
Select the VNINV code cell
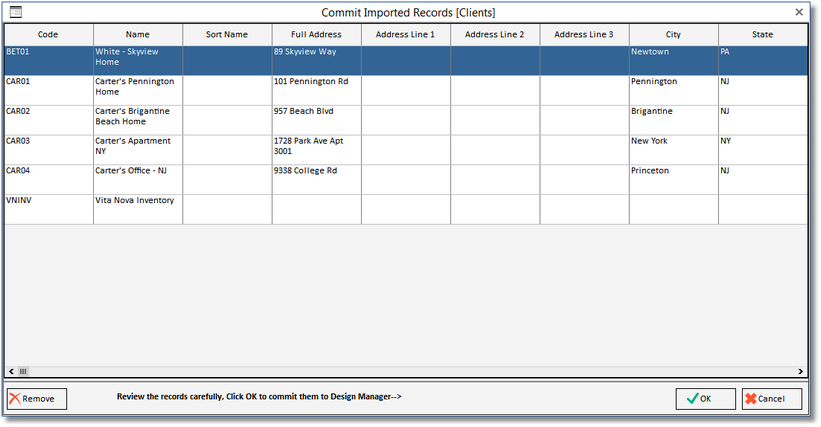pyautogui.click(x=49, y=210)
